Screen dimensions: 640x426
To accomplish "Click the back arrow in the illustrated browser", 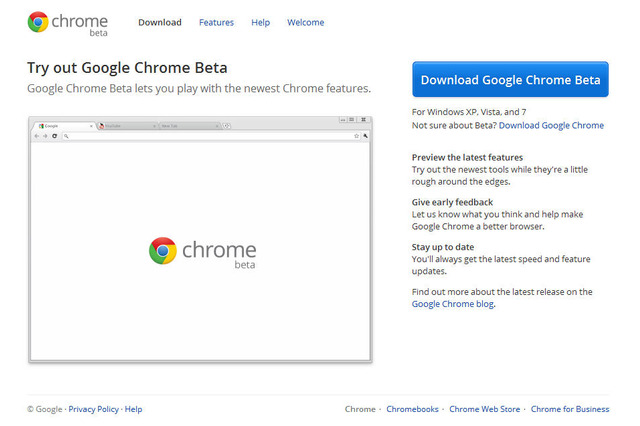I will 37,136.
